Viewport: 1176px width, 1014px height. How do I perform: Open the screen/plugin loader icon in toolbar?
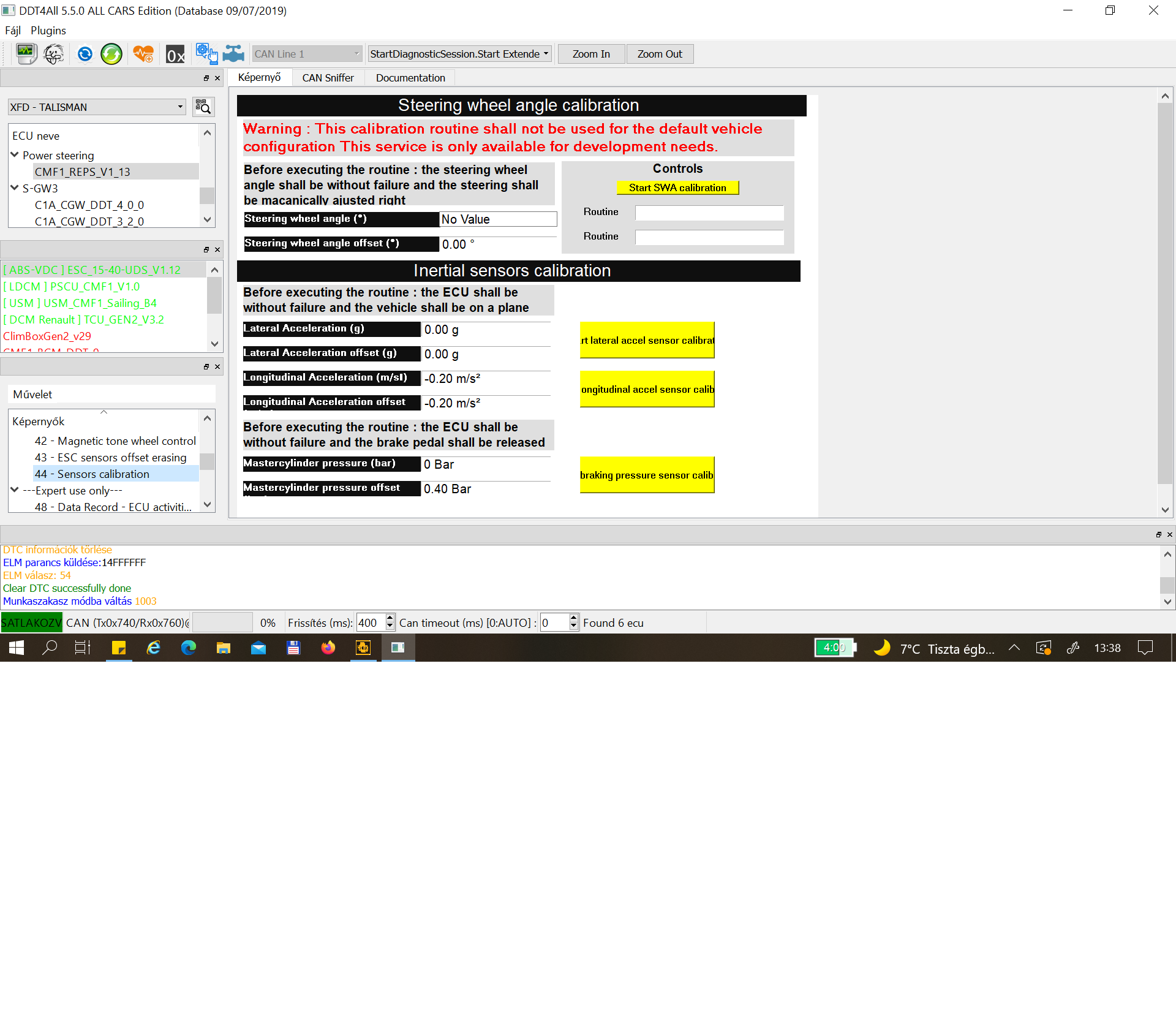click(26, 53)
